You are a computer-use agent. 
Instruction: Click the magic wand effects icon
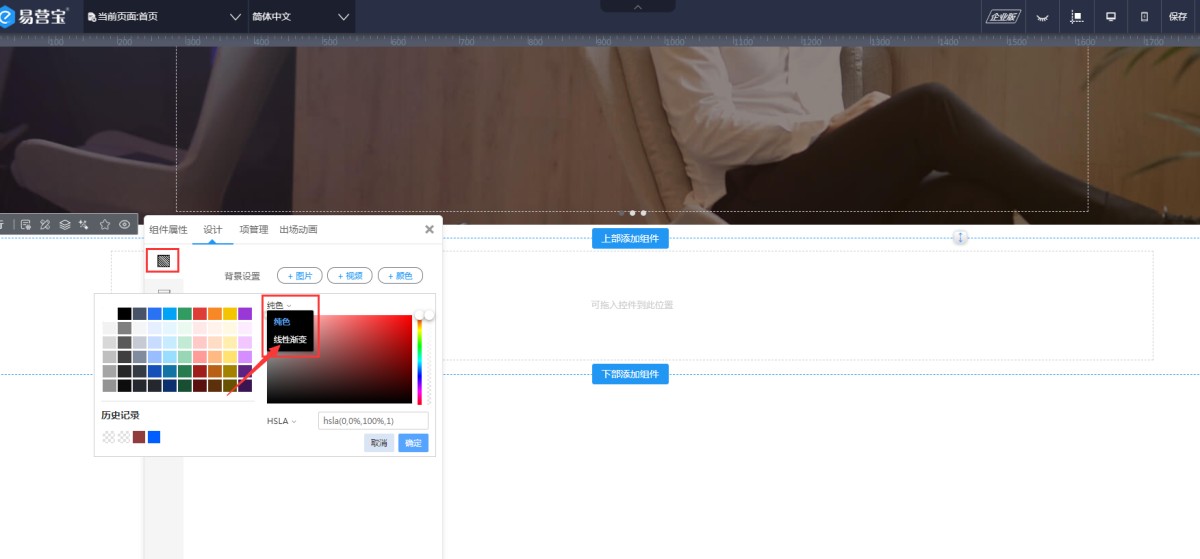pos(84,224)
